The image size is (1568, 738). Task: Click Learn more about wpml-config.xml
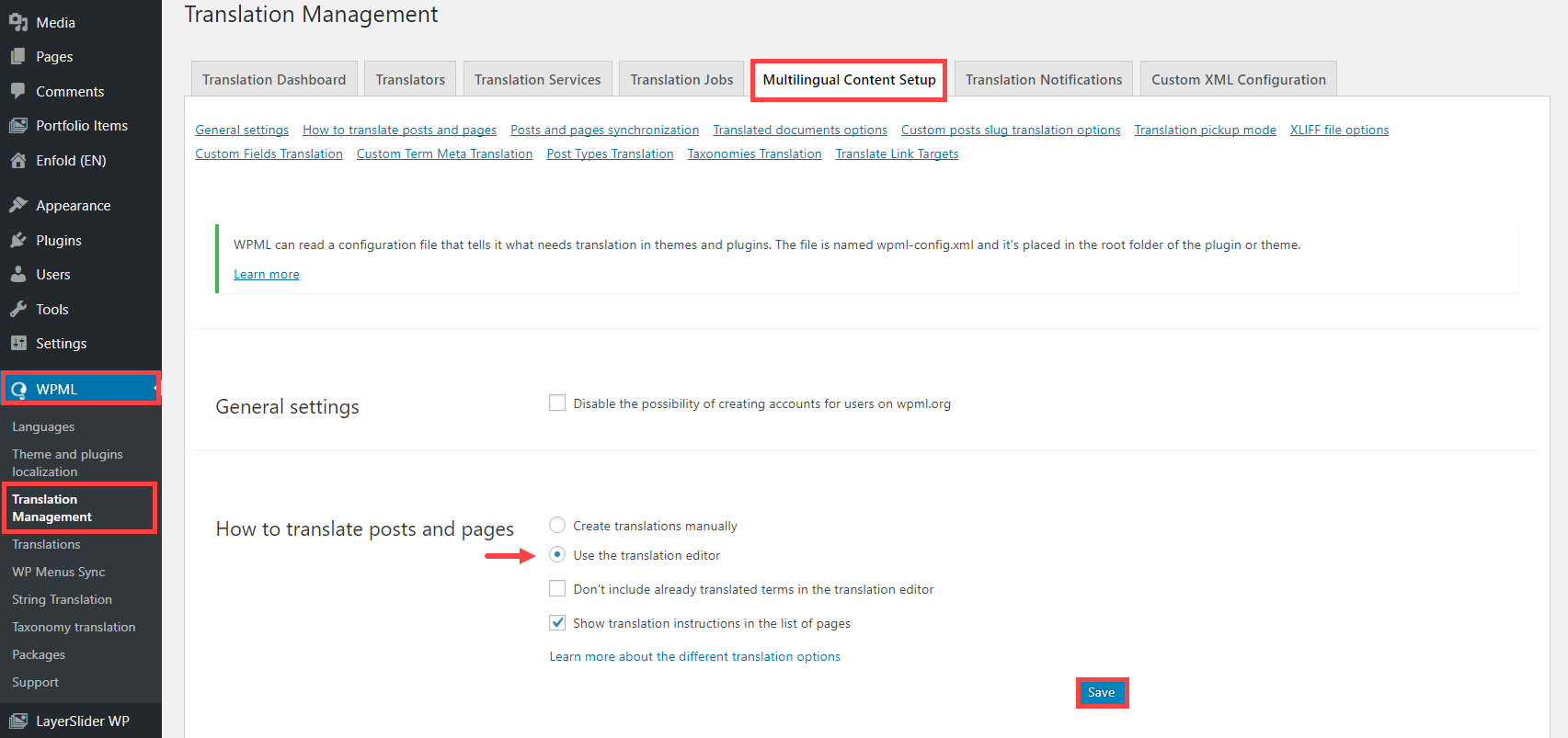click(x=266, y=274)
